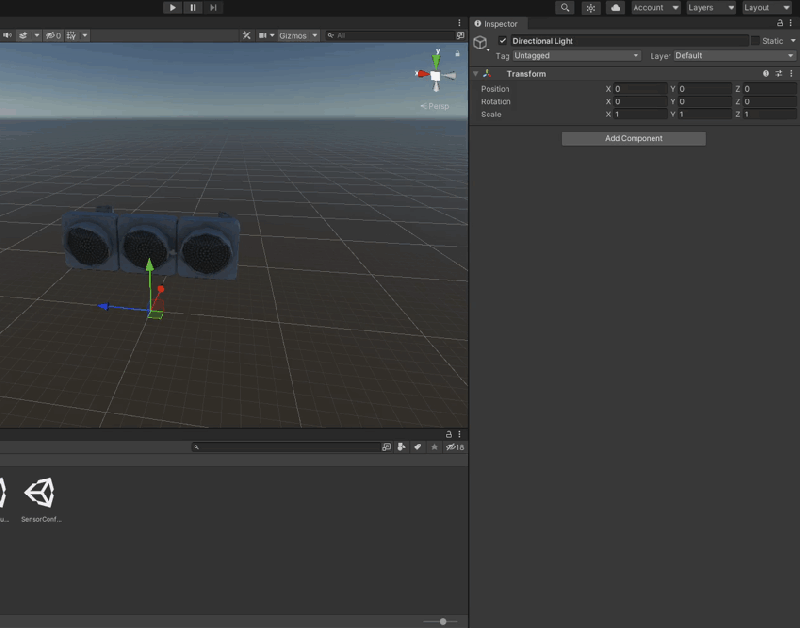Click the sun brightness icon in top toolbar

click(590, 7)
